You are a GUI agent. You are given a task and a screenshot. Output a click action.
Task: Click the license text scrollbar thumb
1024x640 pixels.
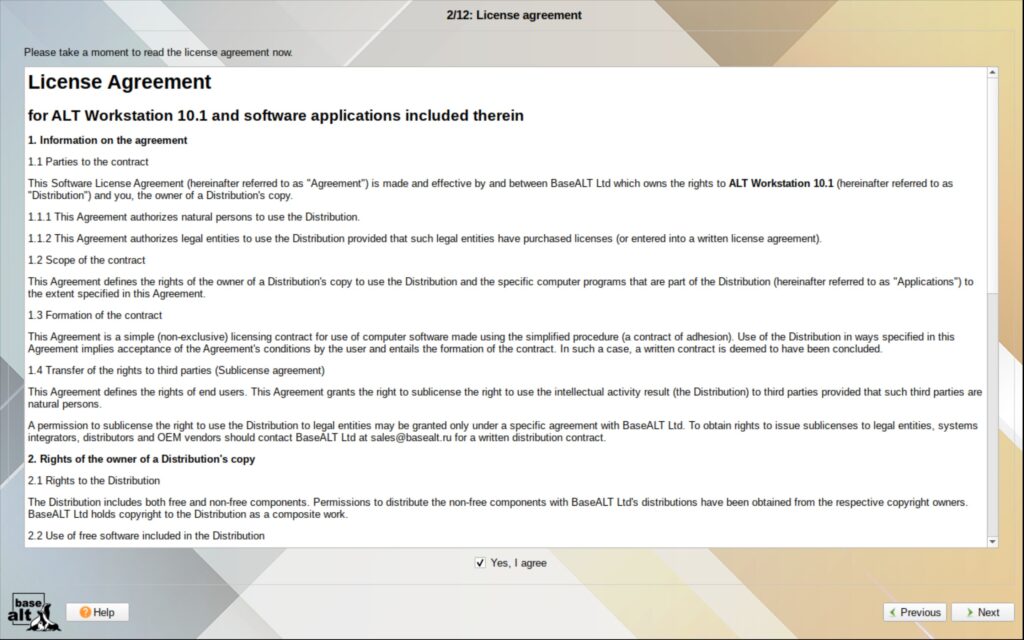pos(993,186)
